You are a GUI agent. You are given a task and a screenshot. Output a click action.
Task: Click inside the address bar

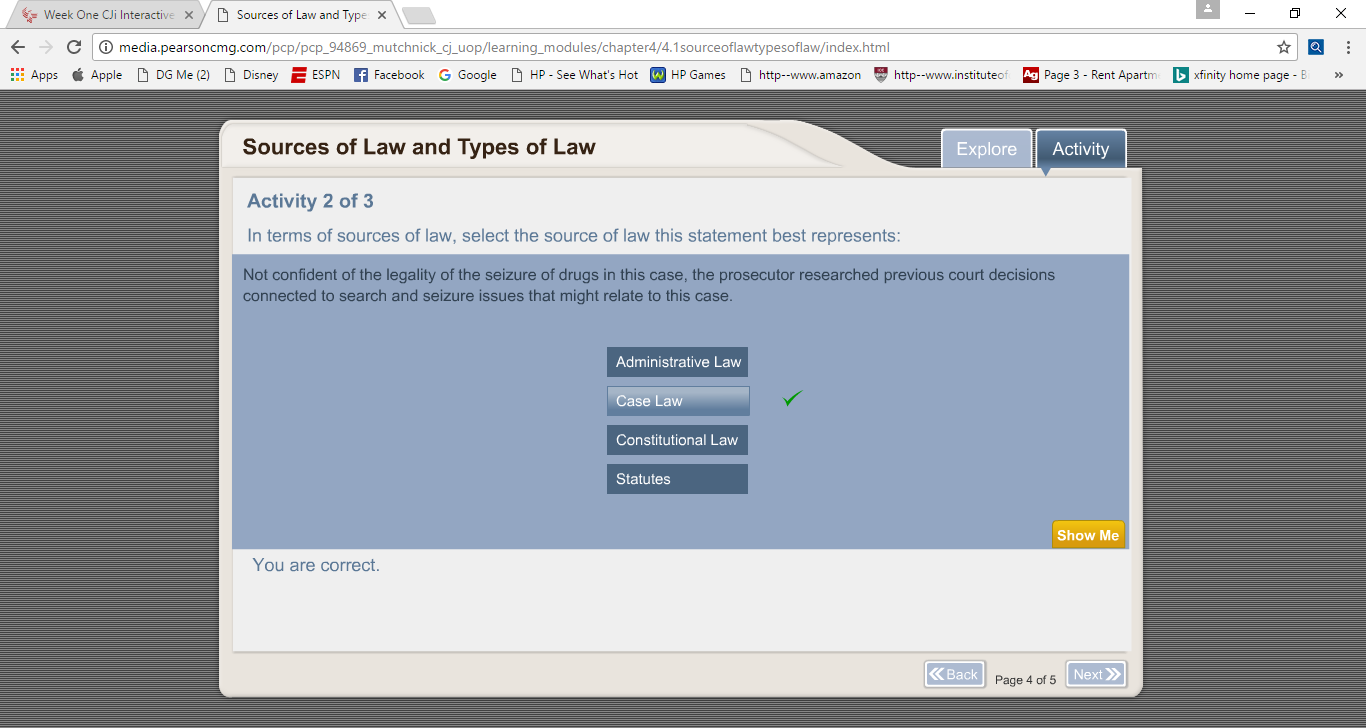pyautogui.click(x=600, y=46)
